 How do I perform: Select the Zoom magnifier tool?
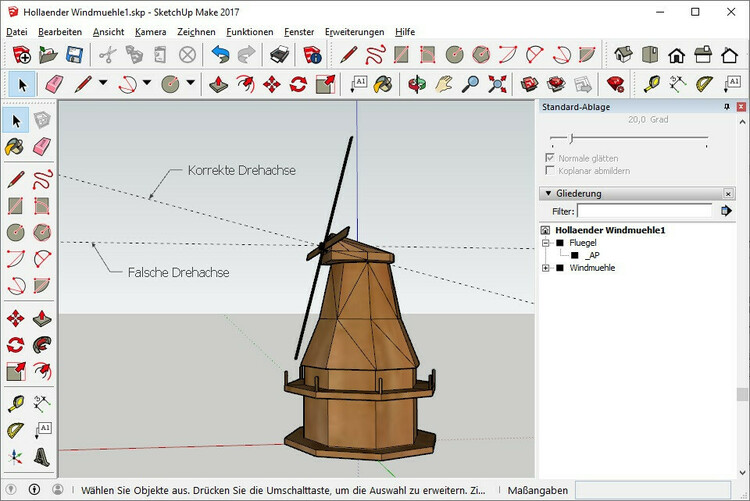[470, 84]
